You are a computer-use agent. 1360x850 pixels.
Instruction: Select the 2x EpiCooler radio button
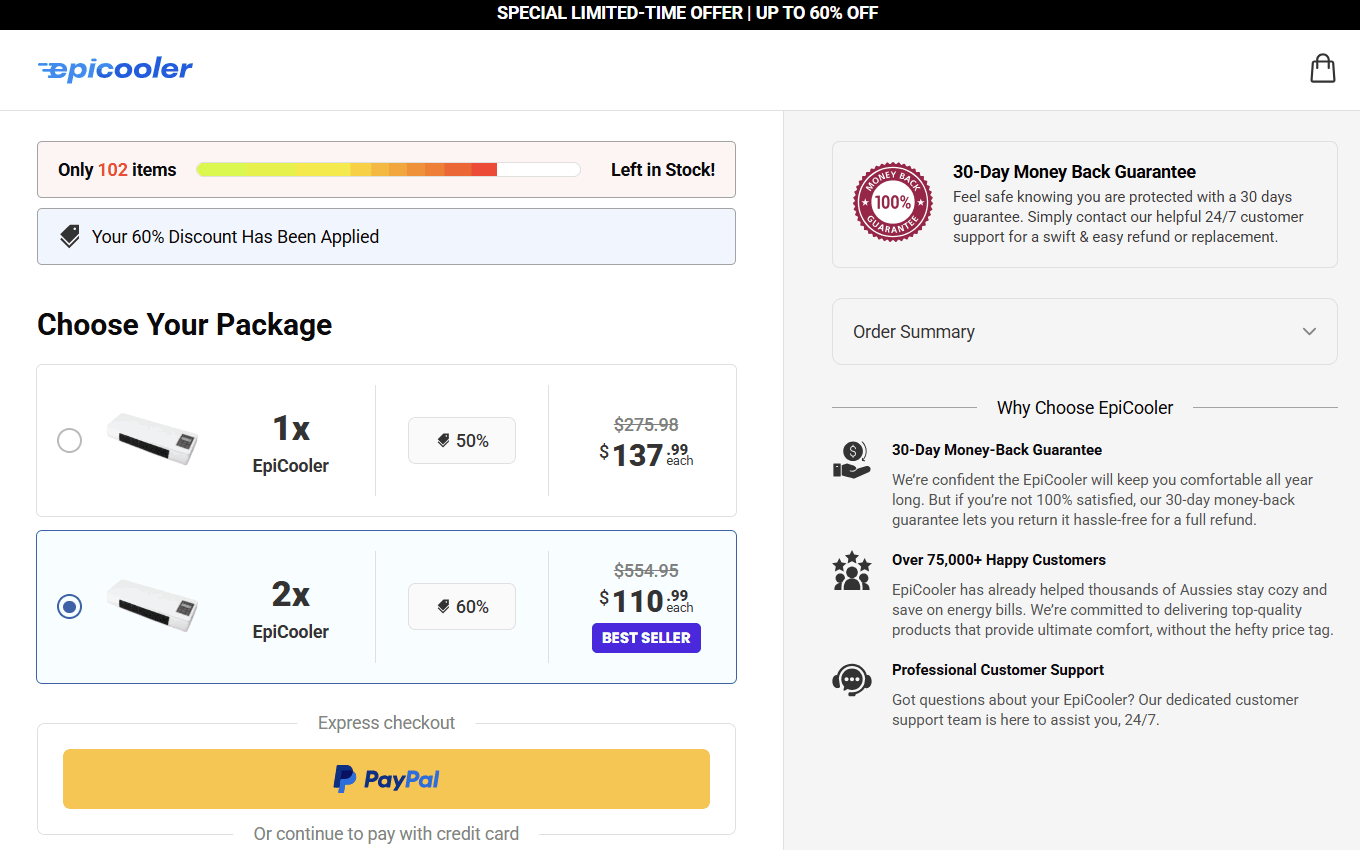69,606
